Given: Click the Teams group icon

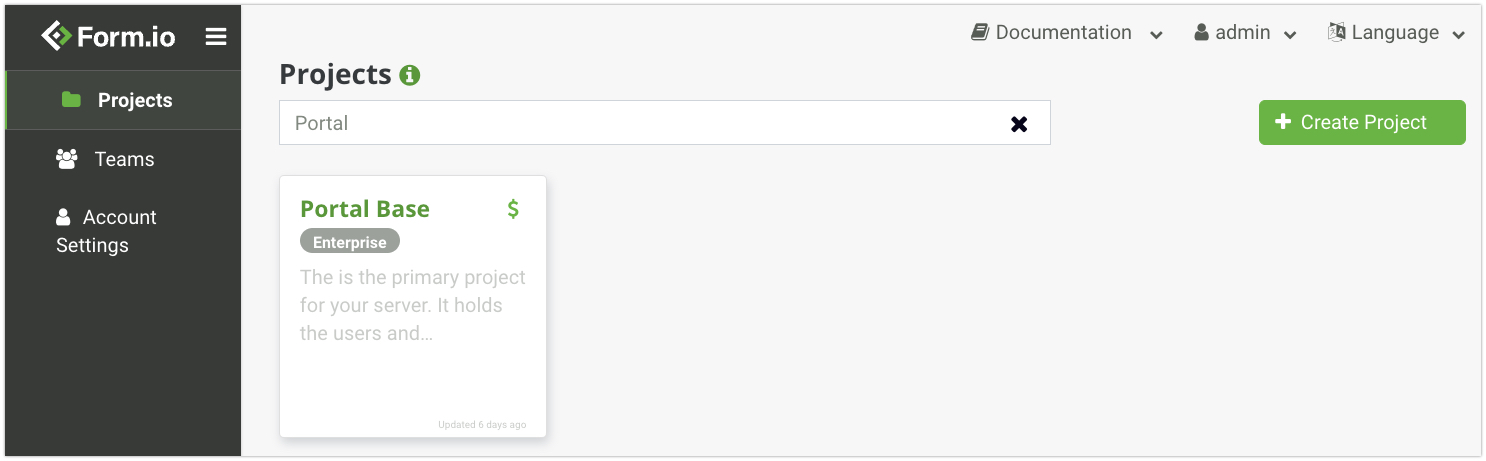Looking at the screenshot, I should (x=67, y=158).
